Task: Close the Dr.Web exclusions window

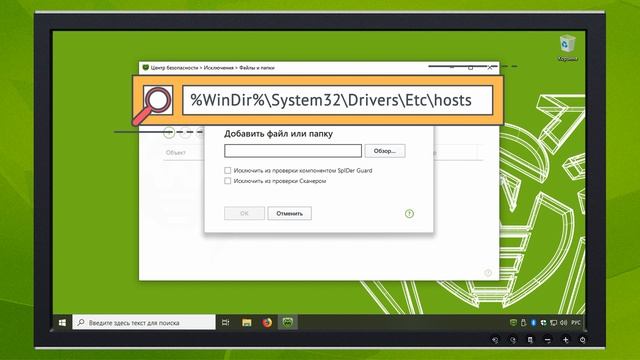Action: [x=490, y=68]
